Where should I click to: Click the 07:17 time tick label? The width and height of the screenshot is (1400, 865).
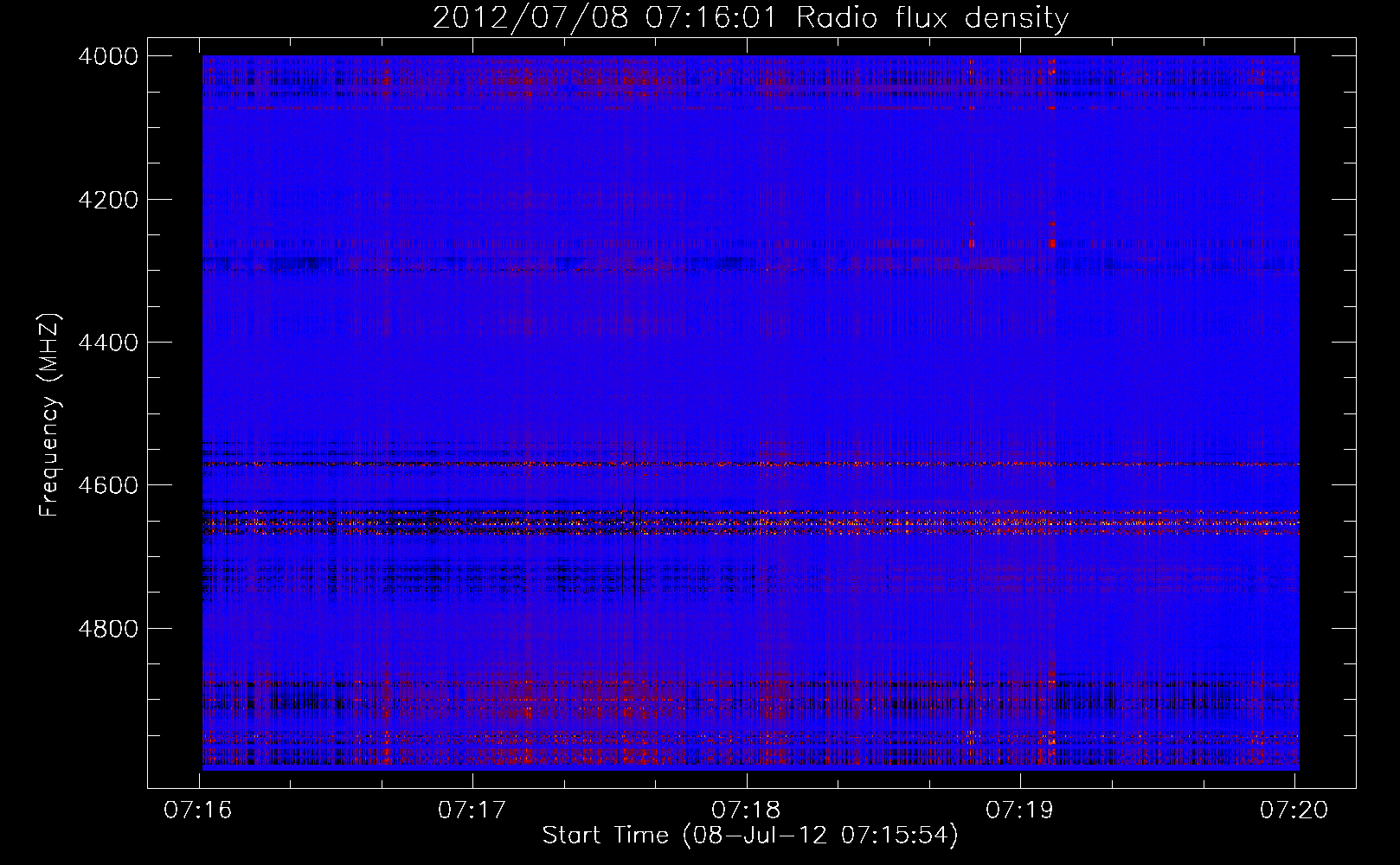pyautogui.click(x=472, y=811)
